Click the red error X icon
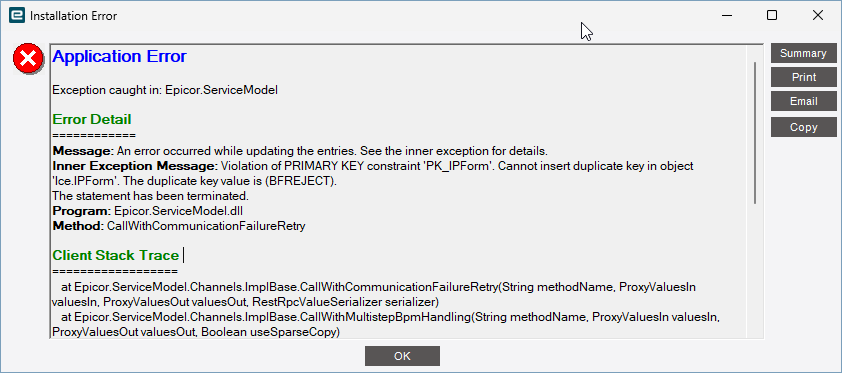This screenshot has height=373, width=842. click(28, 59)
